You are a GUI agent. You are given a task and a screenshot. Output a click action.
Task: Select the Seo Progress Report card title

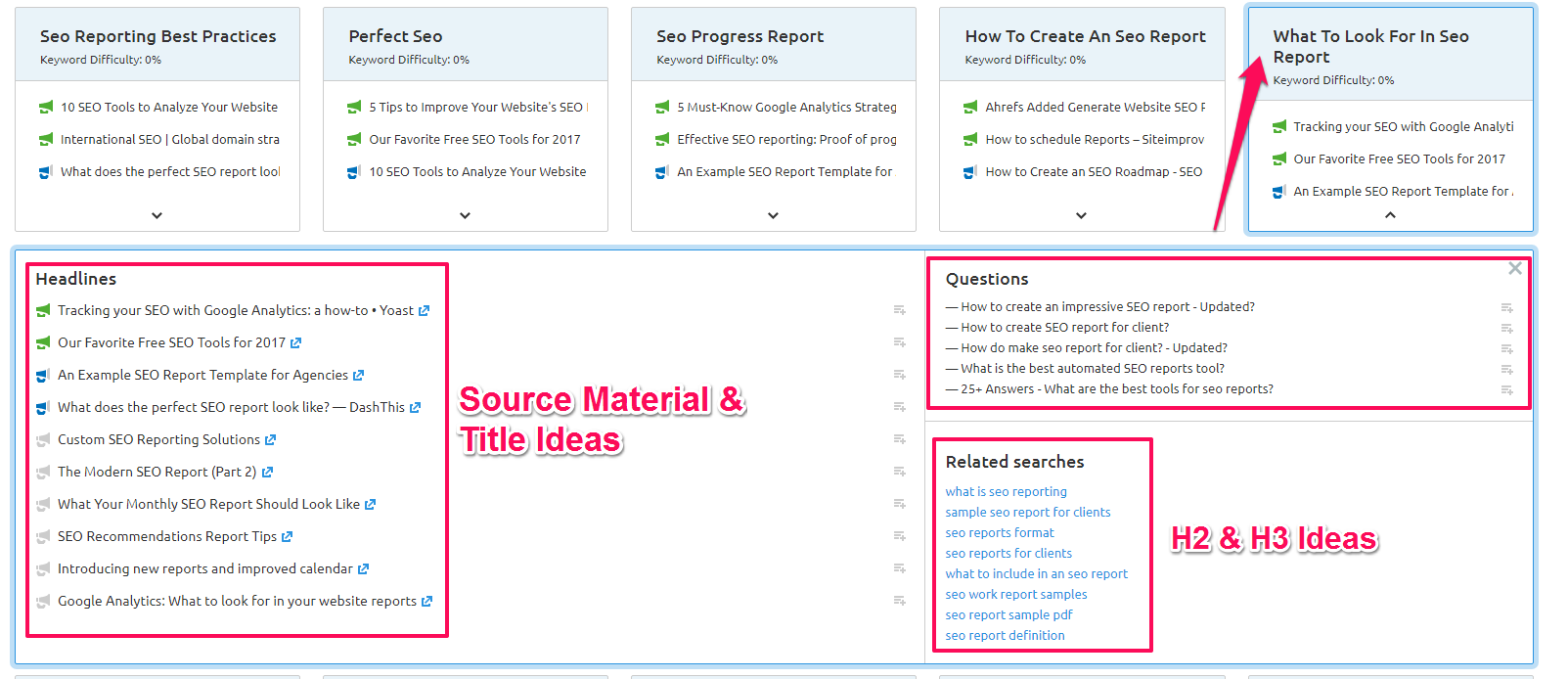coord(739,36)
